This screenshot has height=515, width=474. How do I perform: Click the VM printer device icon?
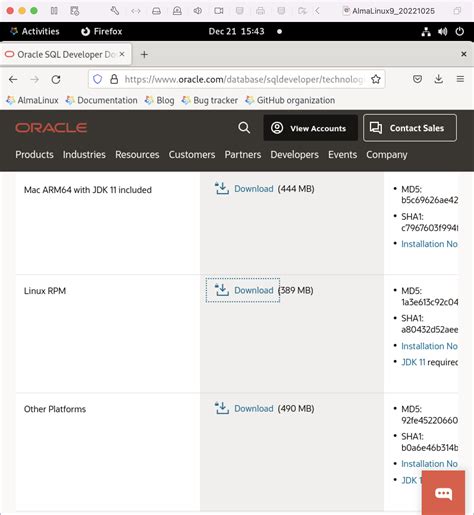pos(260,11)
